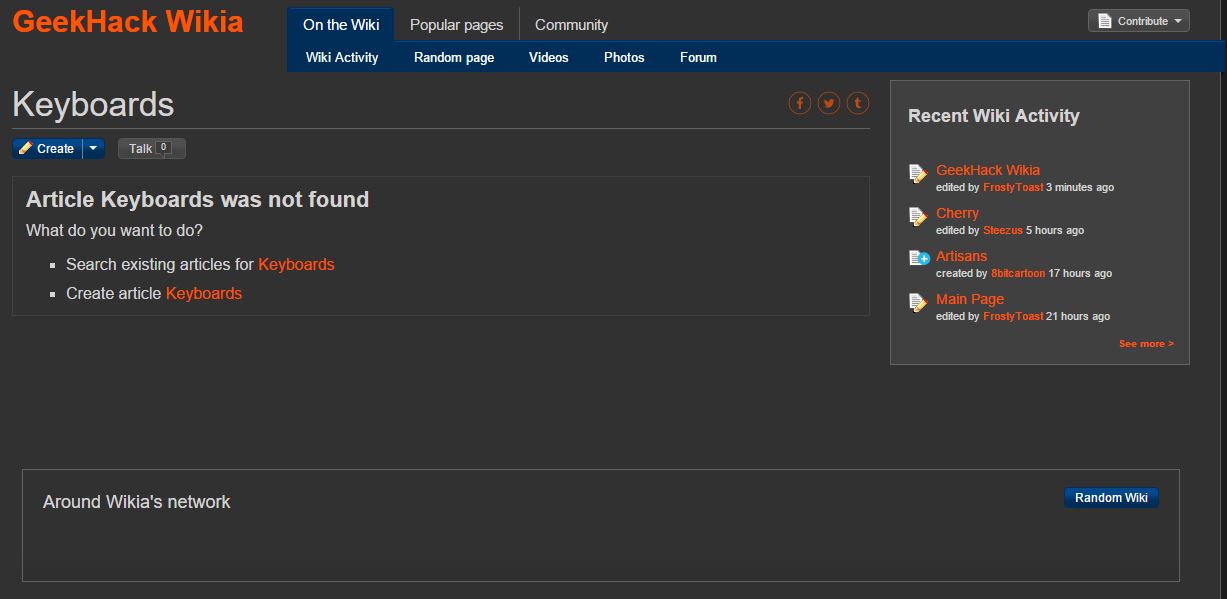The width and height of the screenshot is (1227, 599).
Task: Click edit icon beside GeekHack Wikia activity
Action: tap(918, 174)
